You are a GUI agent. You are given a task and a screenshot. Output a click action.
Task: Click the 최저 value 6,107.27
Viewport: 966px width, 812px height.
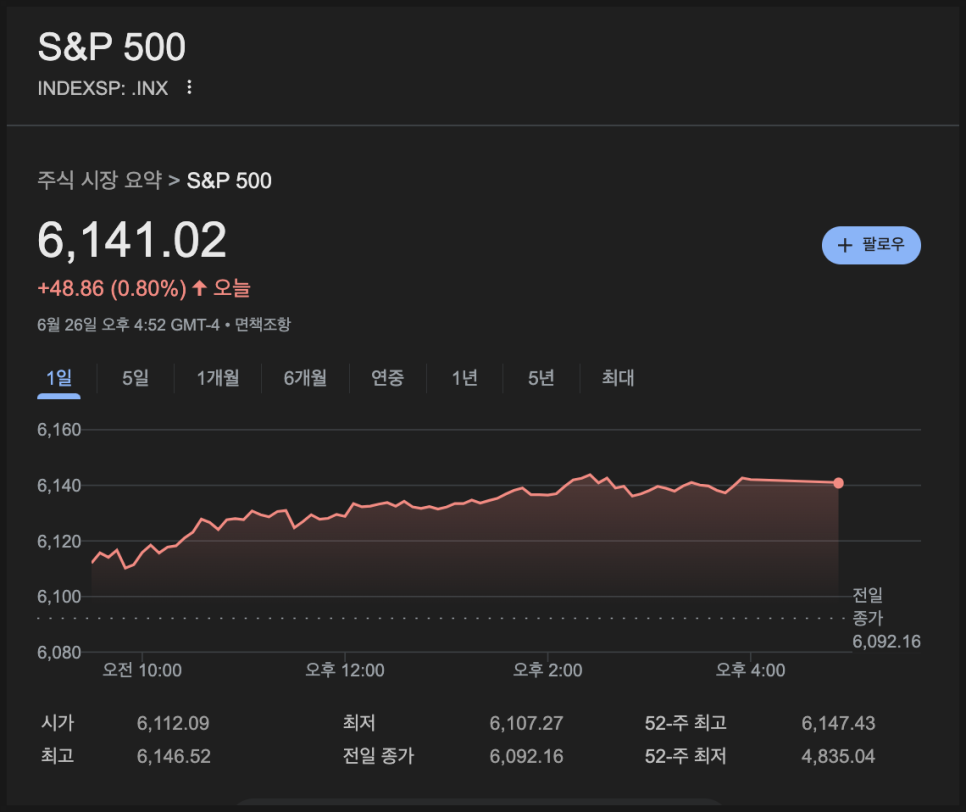526,723
